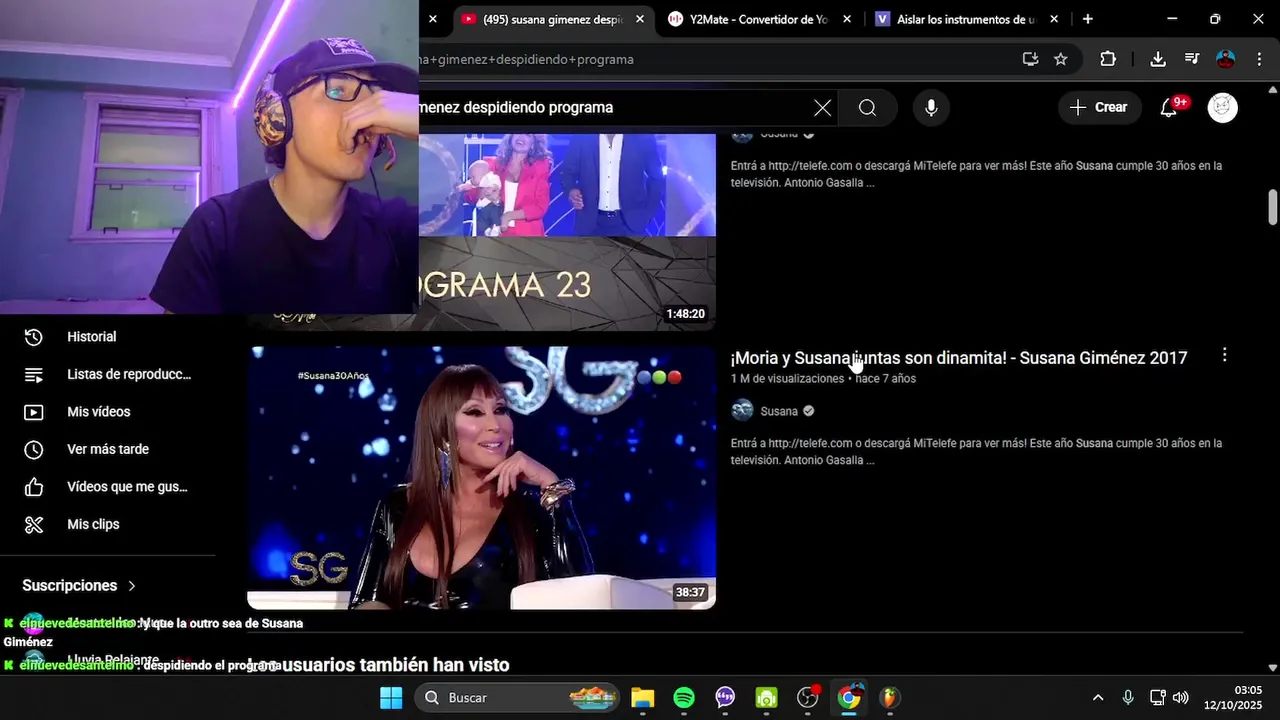This screenshot has width=1280, height=720.
Task: Install page as app icon in address bar
Action: pos(1030,59)
